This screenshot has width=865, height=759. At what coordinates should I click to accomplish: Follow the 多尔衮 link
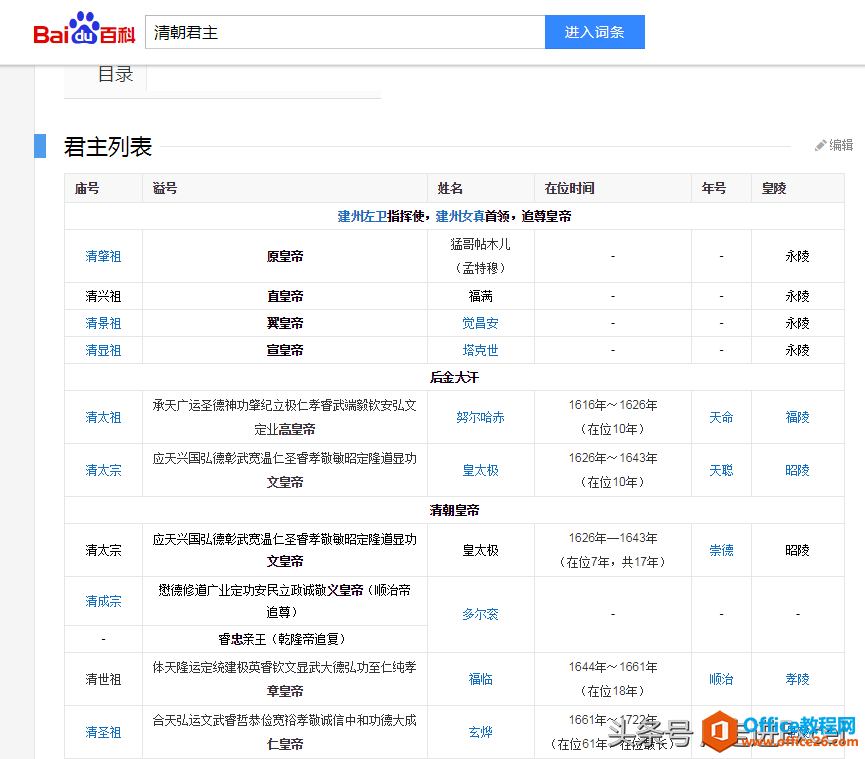[480, 614]
